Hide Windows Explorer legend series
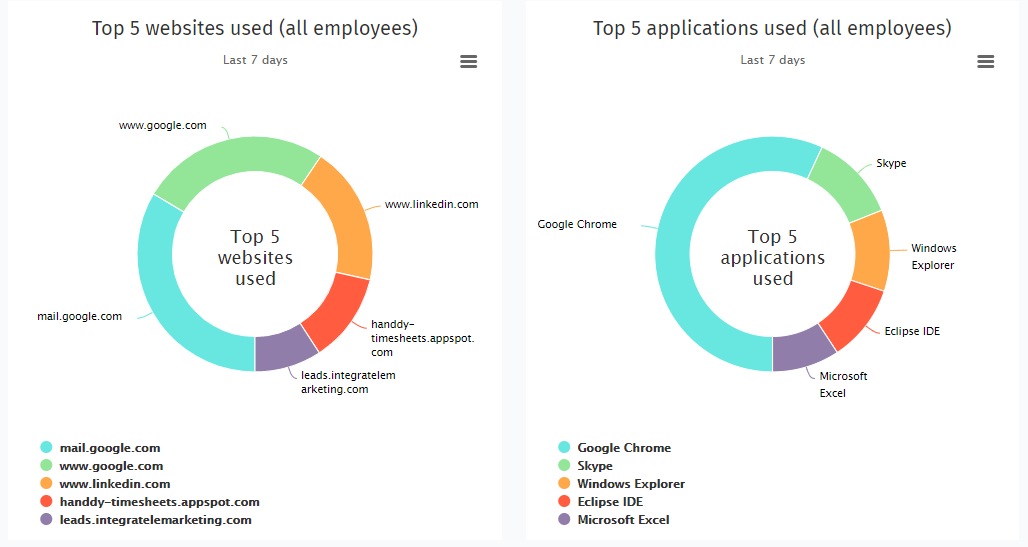 (x=631, y=484)
